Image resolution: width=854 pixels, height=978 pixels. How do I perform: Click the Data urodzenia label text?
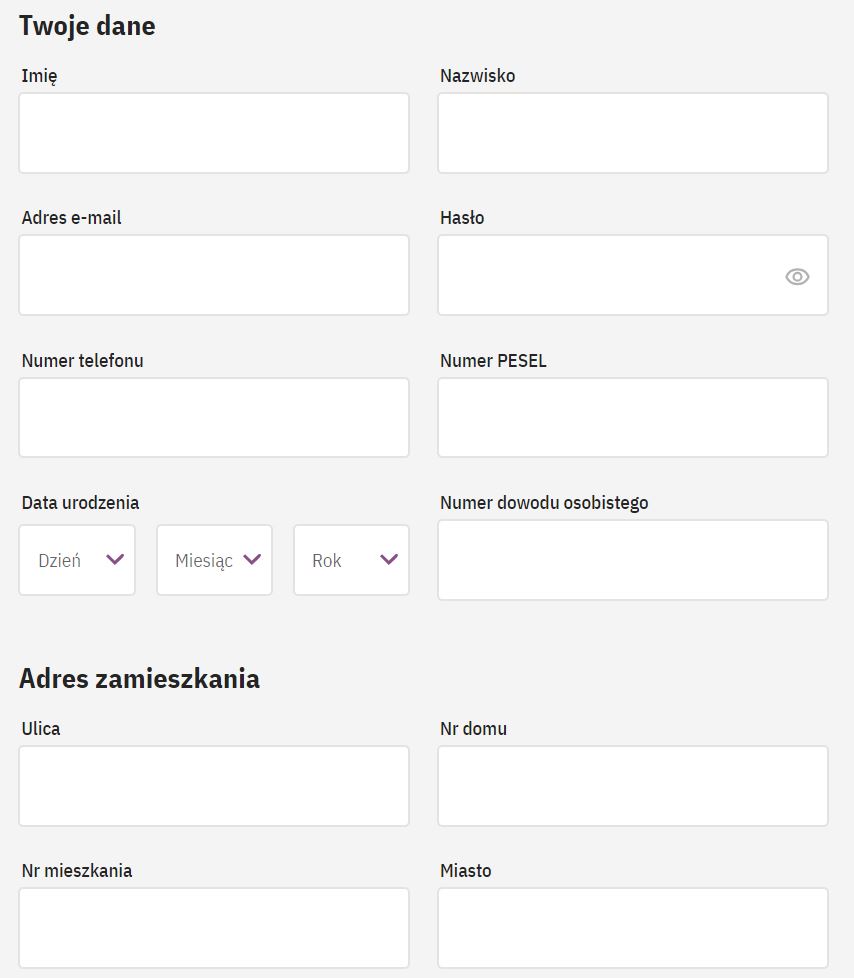point(80,503)
